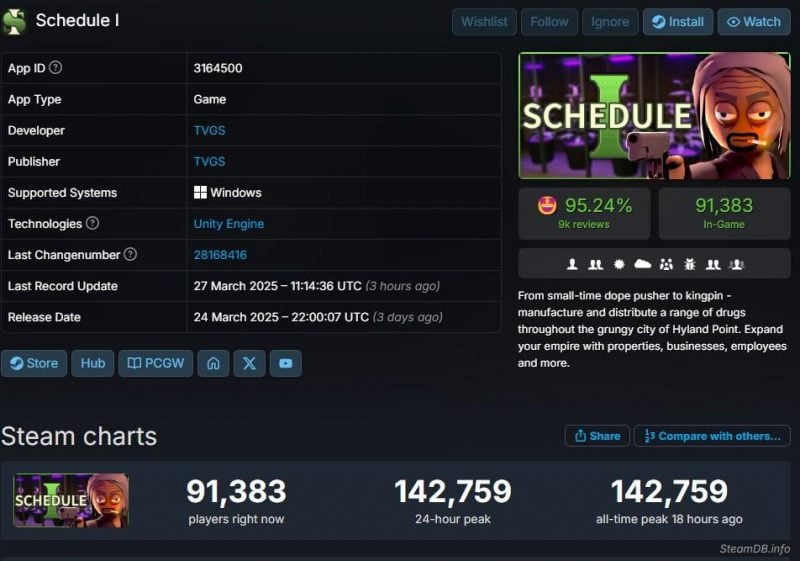The image size is (800, 561).
Task: Open the Hub link button
Action: (93, 363)
